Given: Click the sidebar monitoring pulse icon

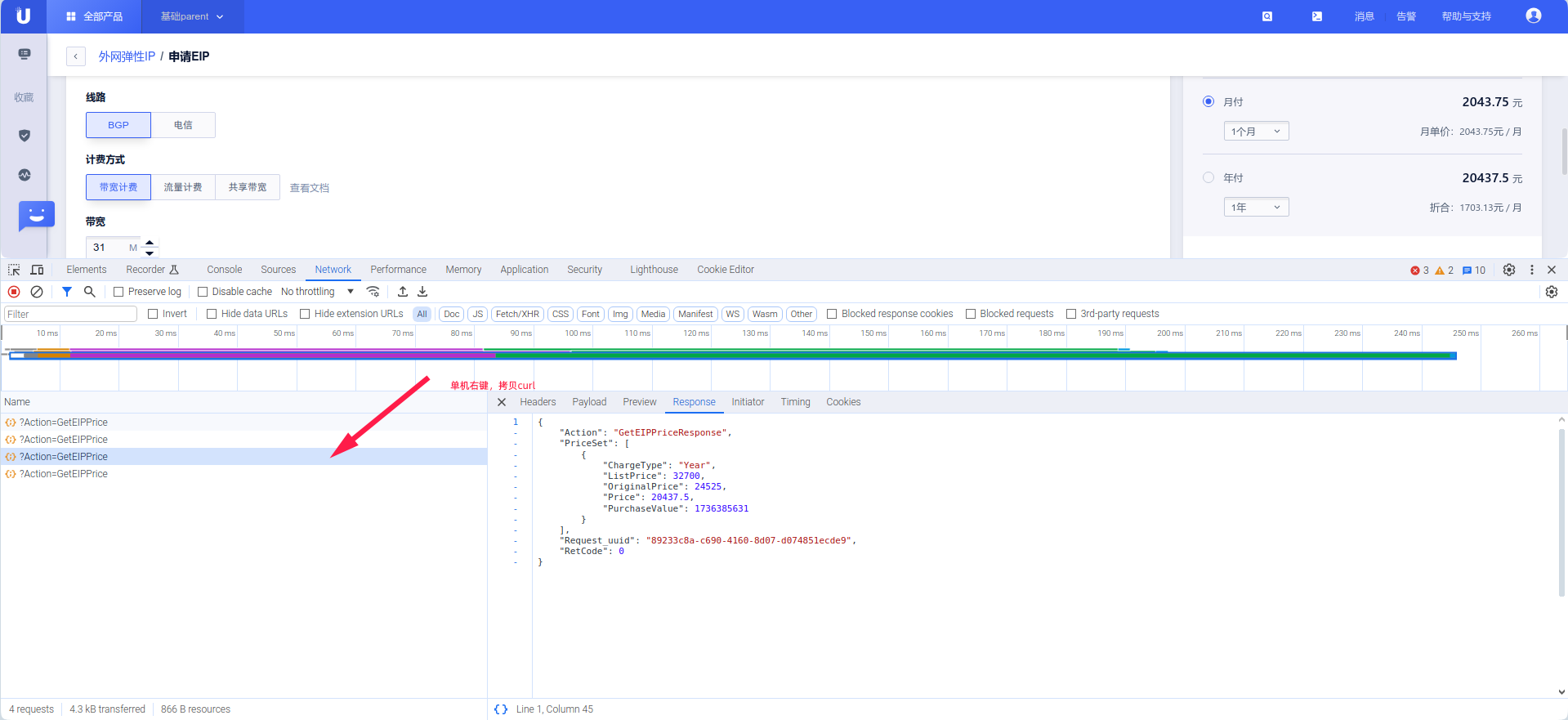Looking at the screenshot, I should (x=25, y=175).
